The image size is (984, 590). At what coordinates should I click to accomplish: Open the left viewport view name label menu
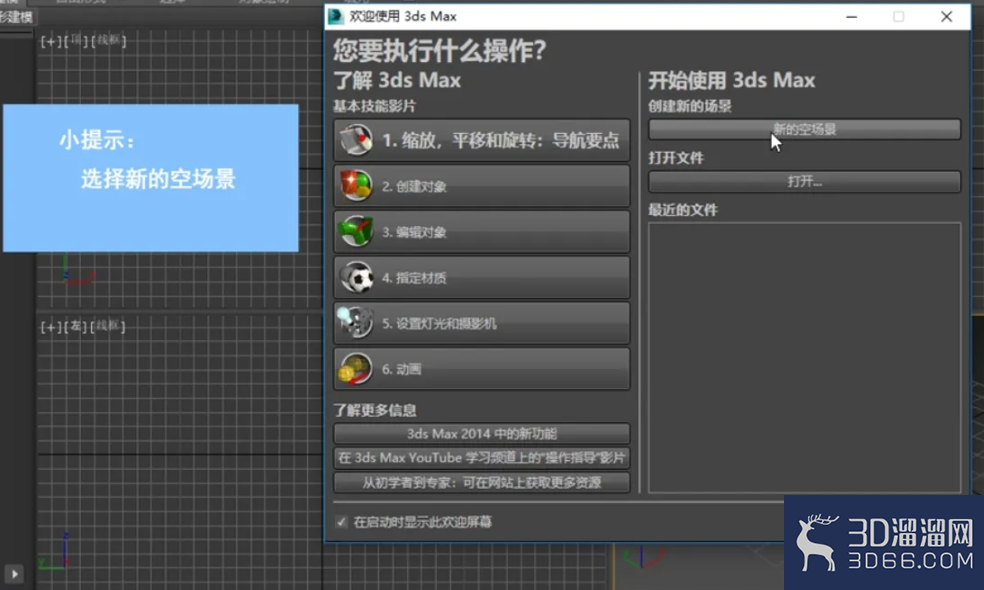click(75, 326)
